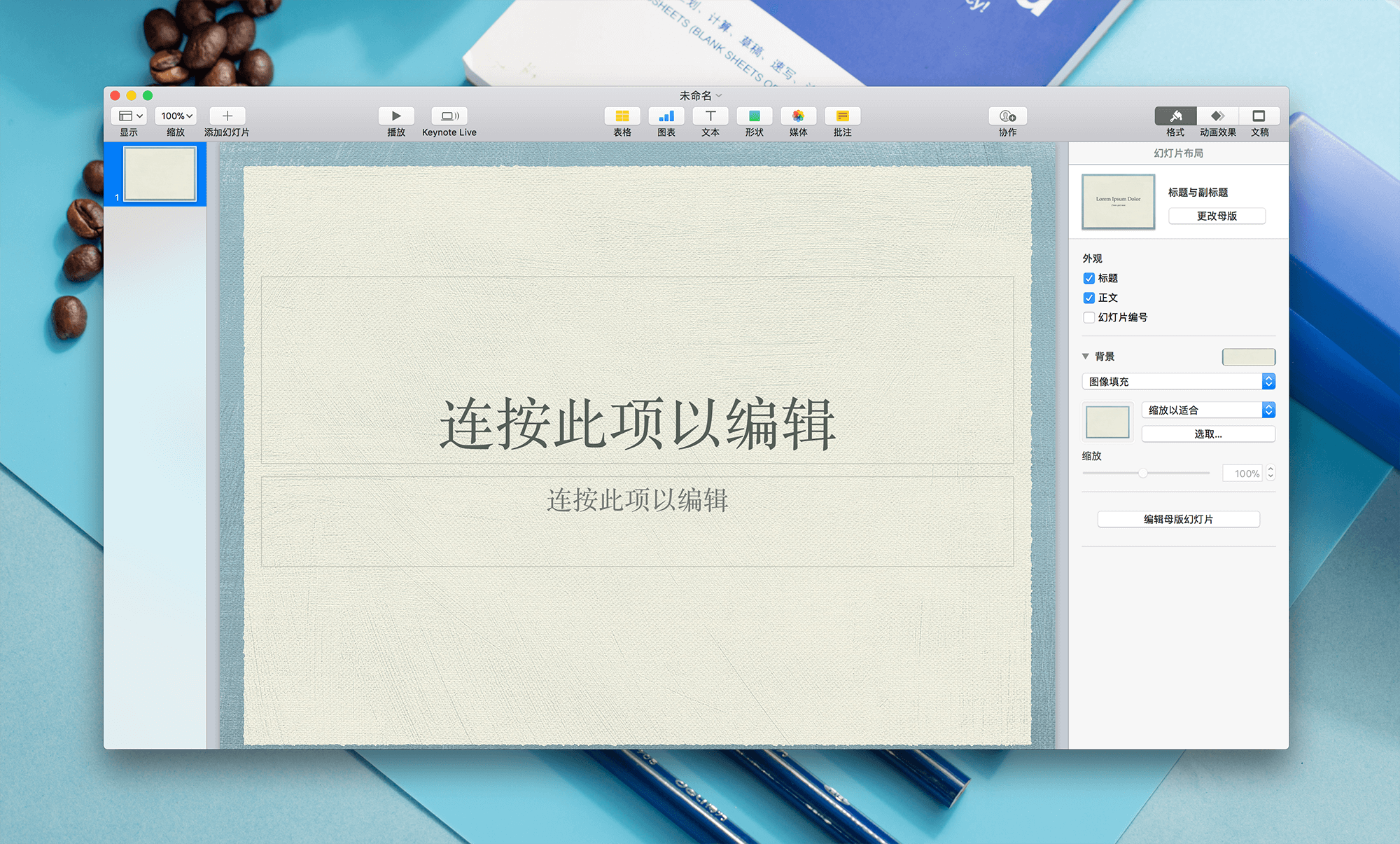
Task: Open the 缩放以适合 scaling dropdown
Action: (x=1208, y=410)
